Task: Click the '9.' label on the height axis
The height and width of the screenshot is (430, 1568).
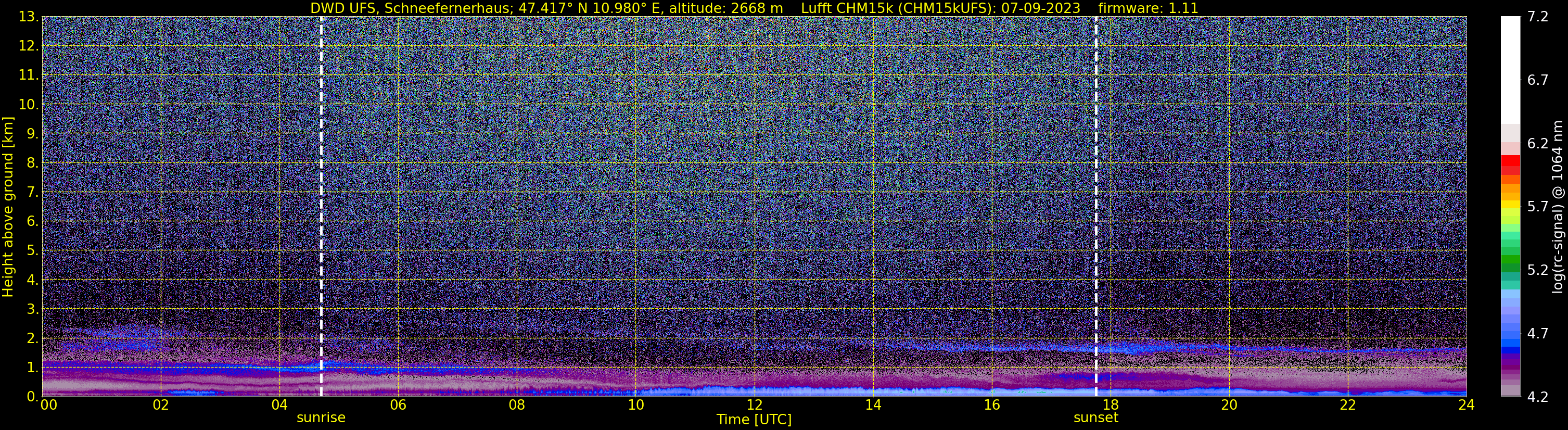Action: (33, 134)
